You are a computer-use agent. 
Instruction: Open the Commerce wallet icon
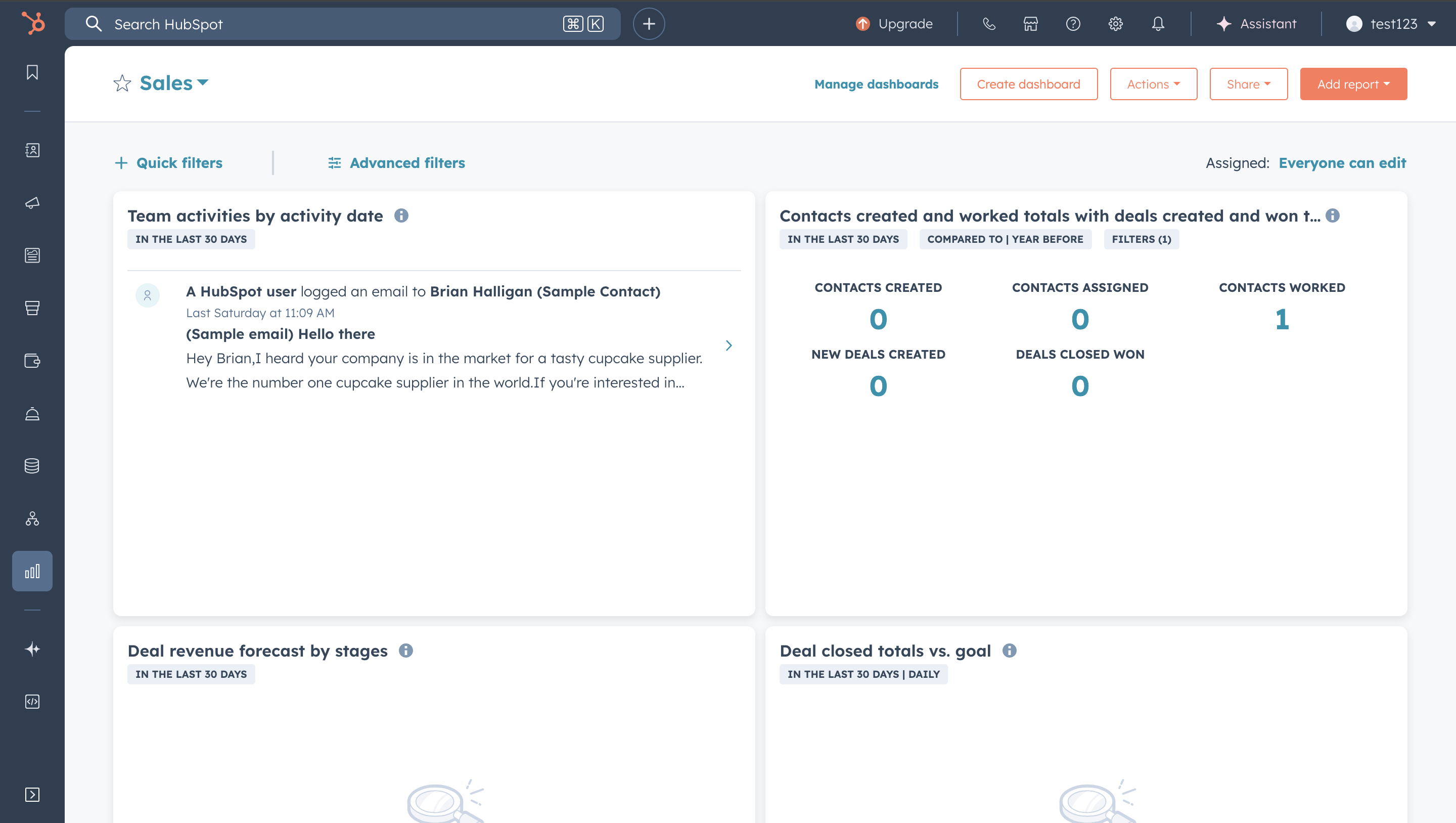(x=32, y=360)
